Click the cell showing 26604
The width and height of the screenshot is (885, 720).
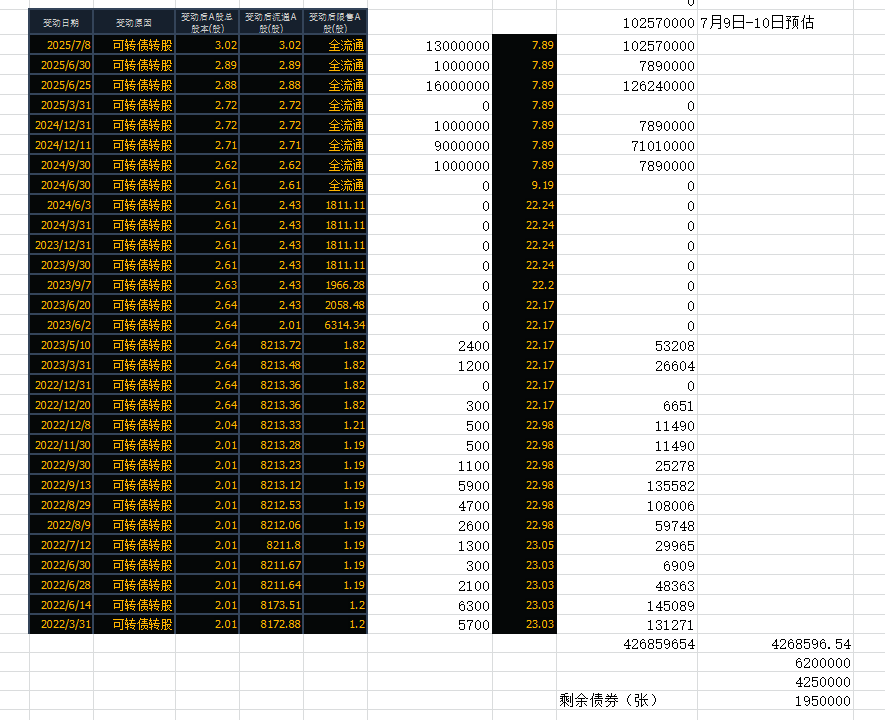pyautogui.click(x=626, y=366)
